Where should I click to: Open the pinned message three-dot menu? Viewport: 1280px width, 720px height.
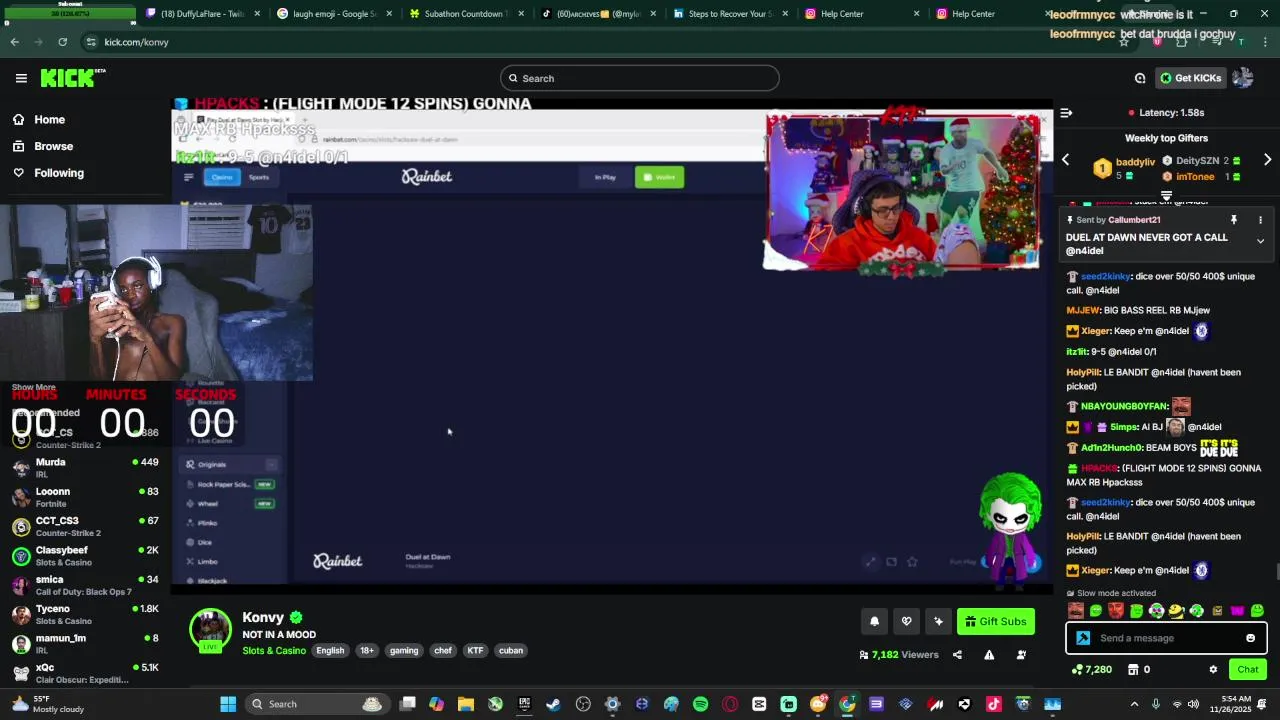coord(1260,220)
